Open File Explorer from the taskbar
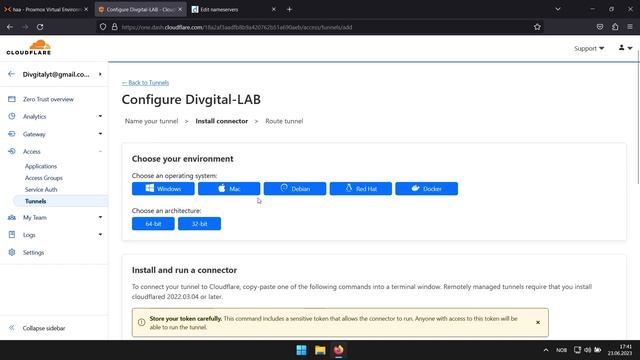This screenshot has height=360, width=640. [320, 350]
